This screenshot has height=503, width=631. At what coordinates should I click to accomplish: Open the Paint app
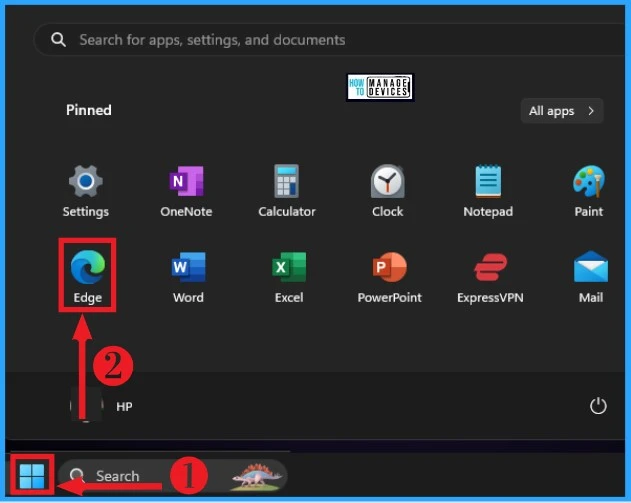[588, 191]
